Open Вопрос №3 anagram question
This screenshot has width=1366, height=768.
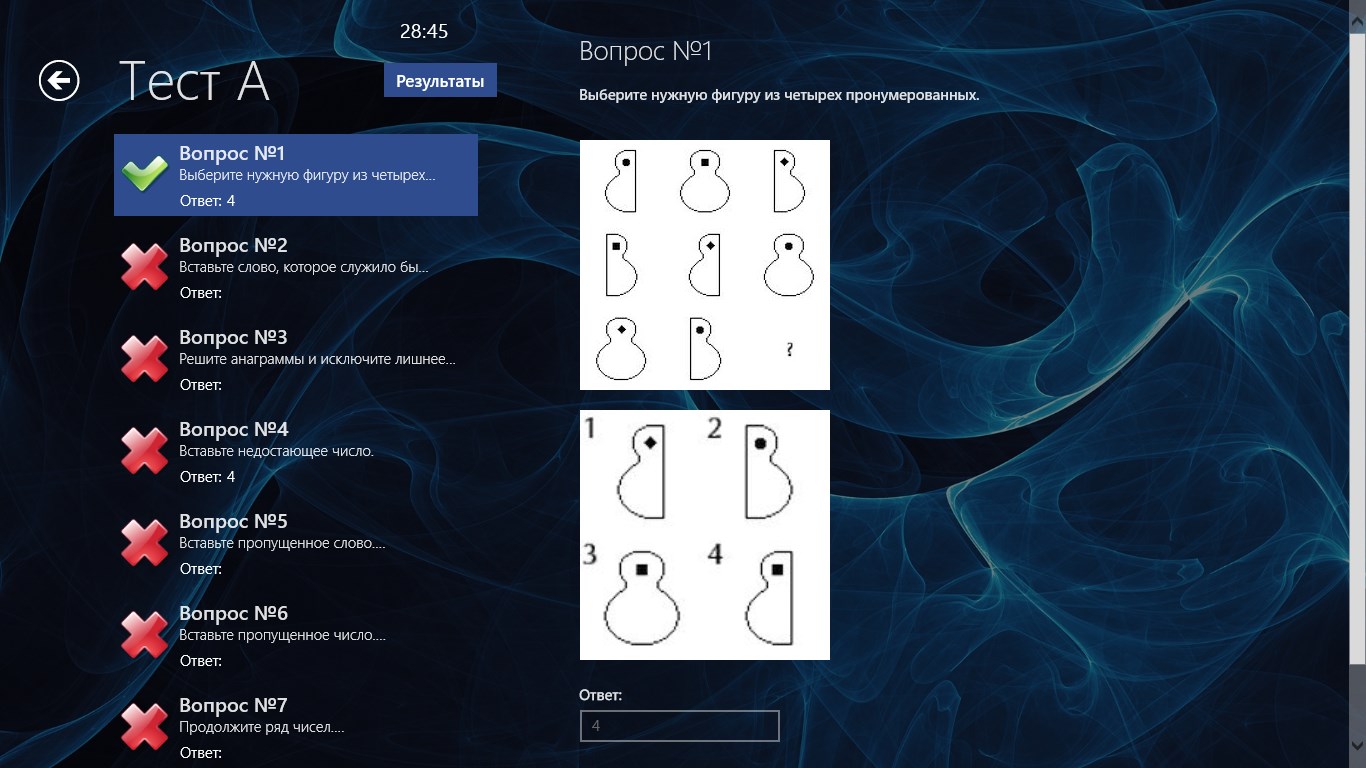click(296, 359)
